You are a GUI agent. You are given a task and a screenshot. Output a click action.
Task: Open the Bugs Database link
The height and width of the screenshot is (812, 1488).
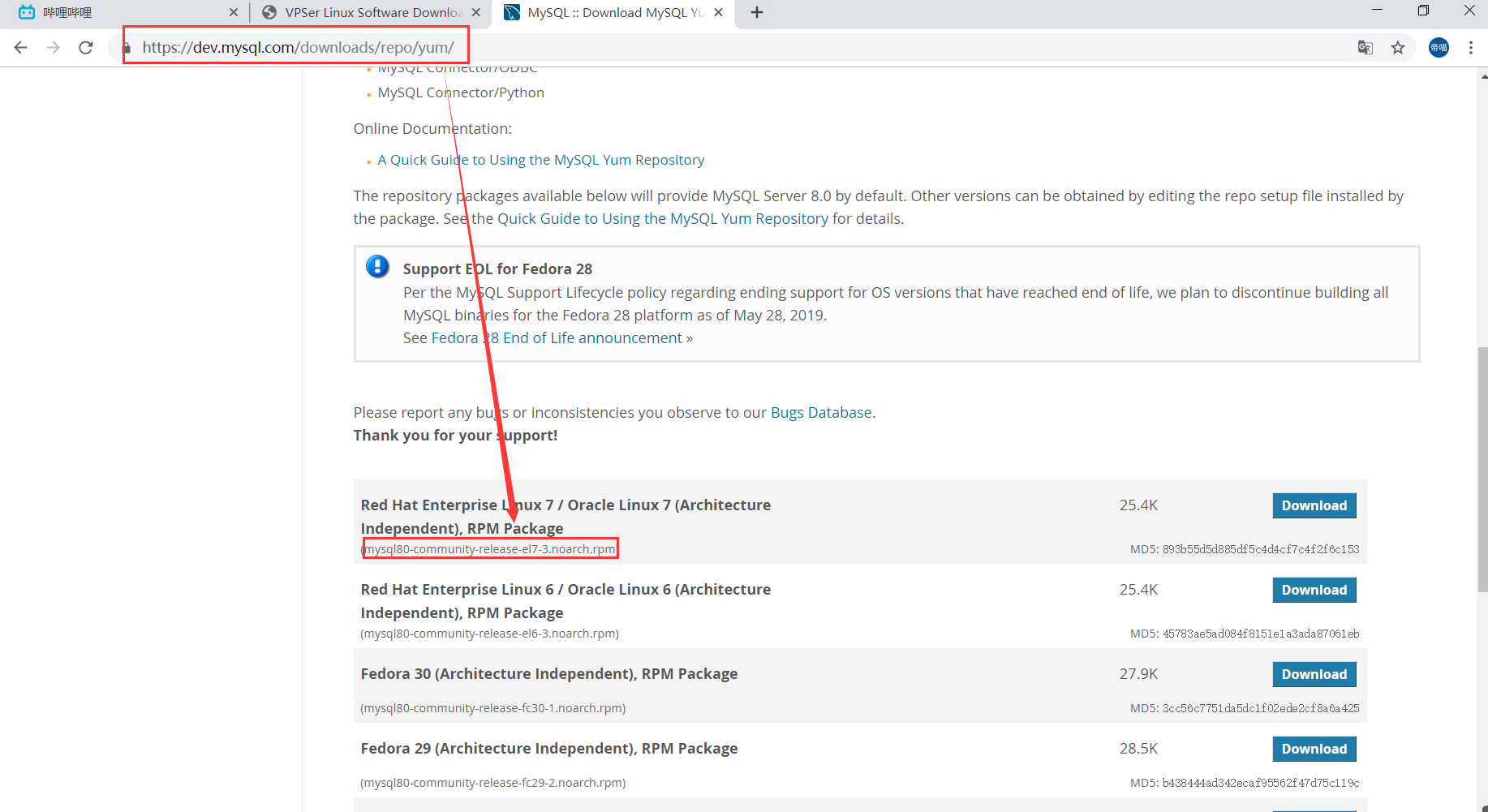tap(821, 412)
